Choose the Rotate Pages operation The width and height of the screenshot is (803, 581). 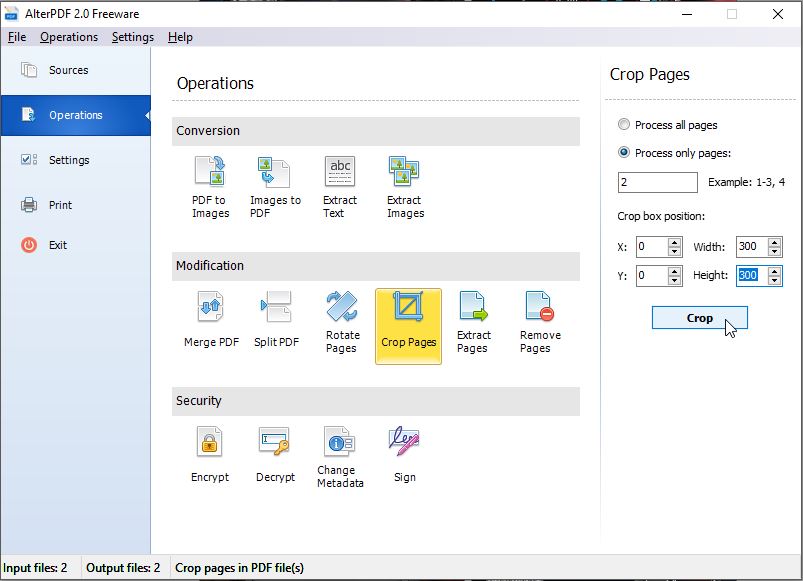(343, 322)
